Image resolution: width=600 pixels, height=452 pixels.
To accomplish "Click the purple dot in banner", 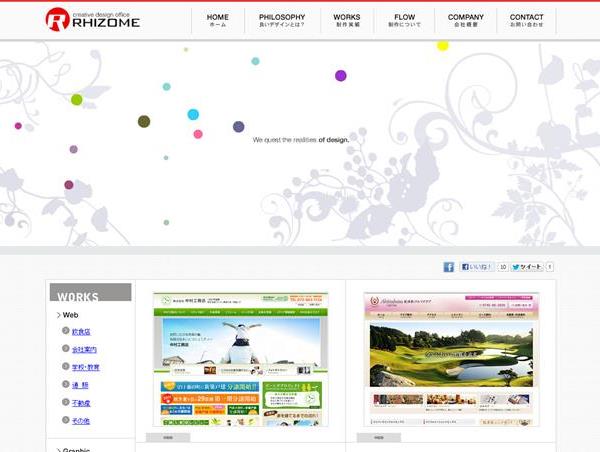I will [x=341, y=76].
